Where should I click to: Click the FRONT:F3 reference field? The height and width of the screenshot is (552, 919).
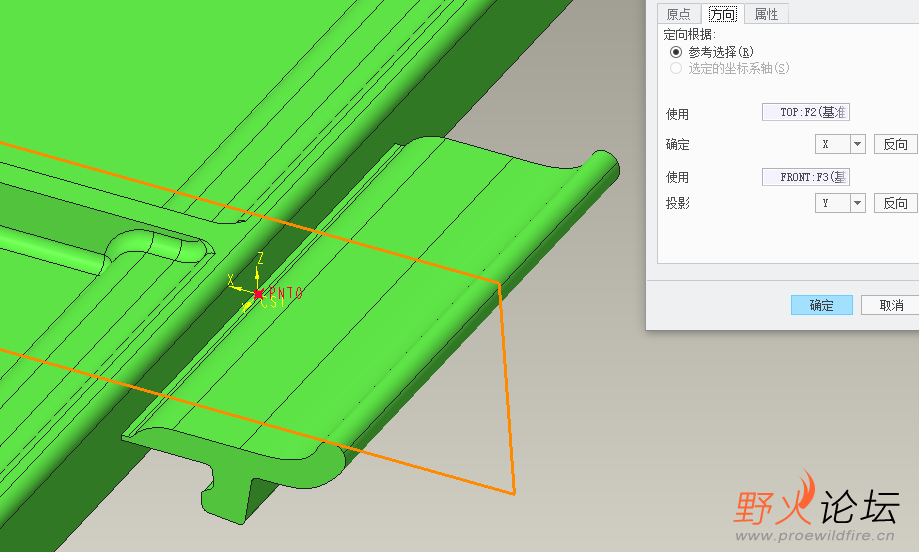click(806, 177)
